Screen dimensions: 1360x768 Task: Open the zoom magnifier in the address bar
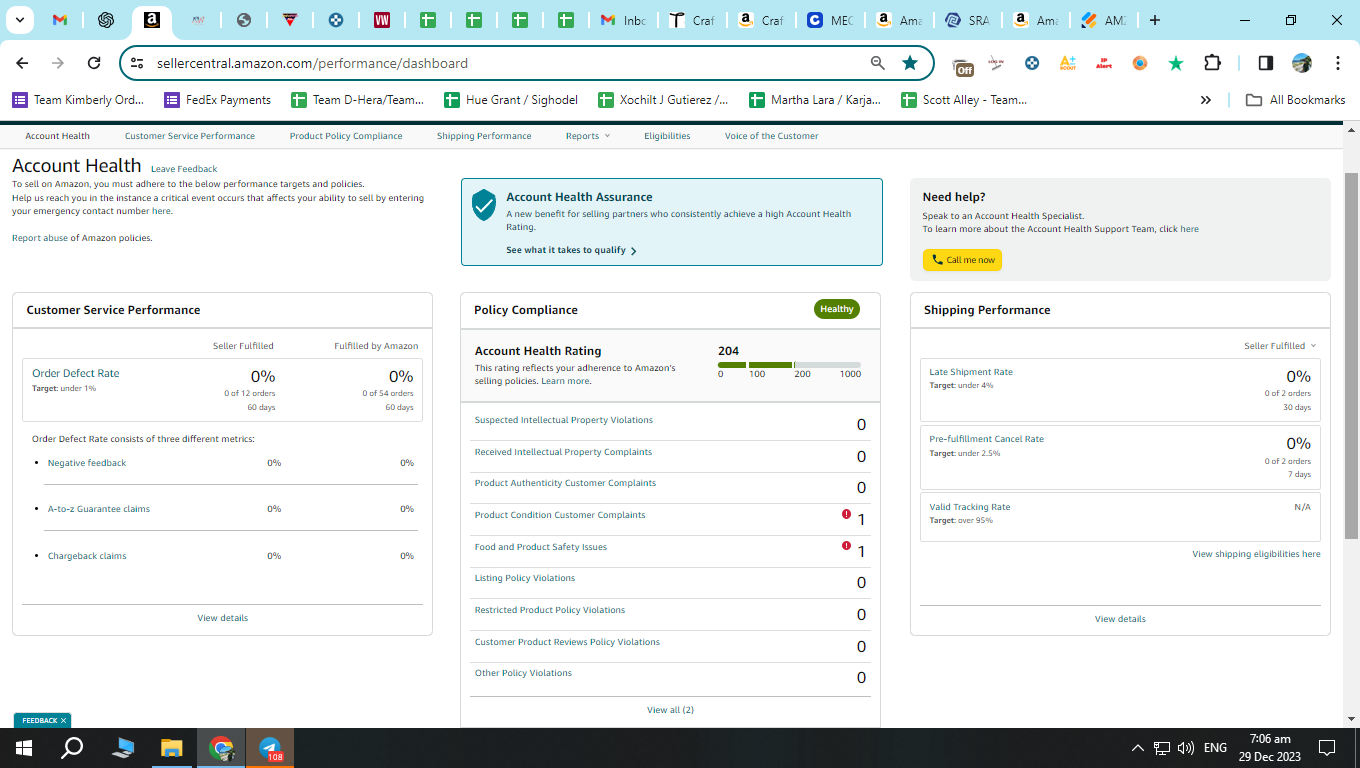(x=877, y=63)
